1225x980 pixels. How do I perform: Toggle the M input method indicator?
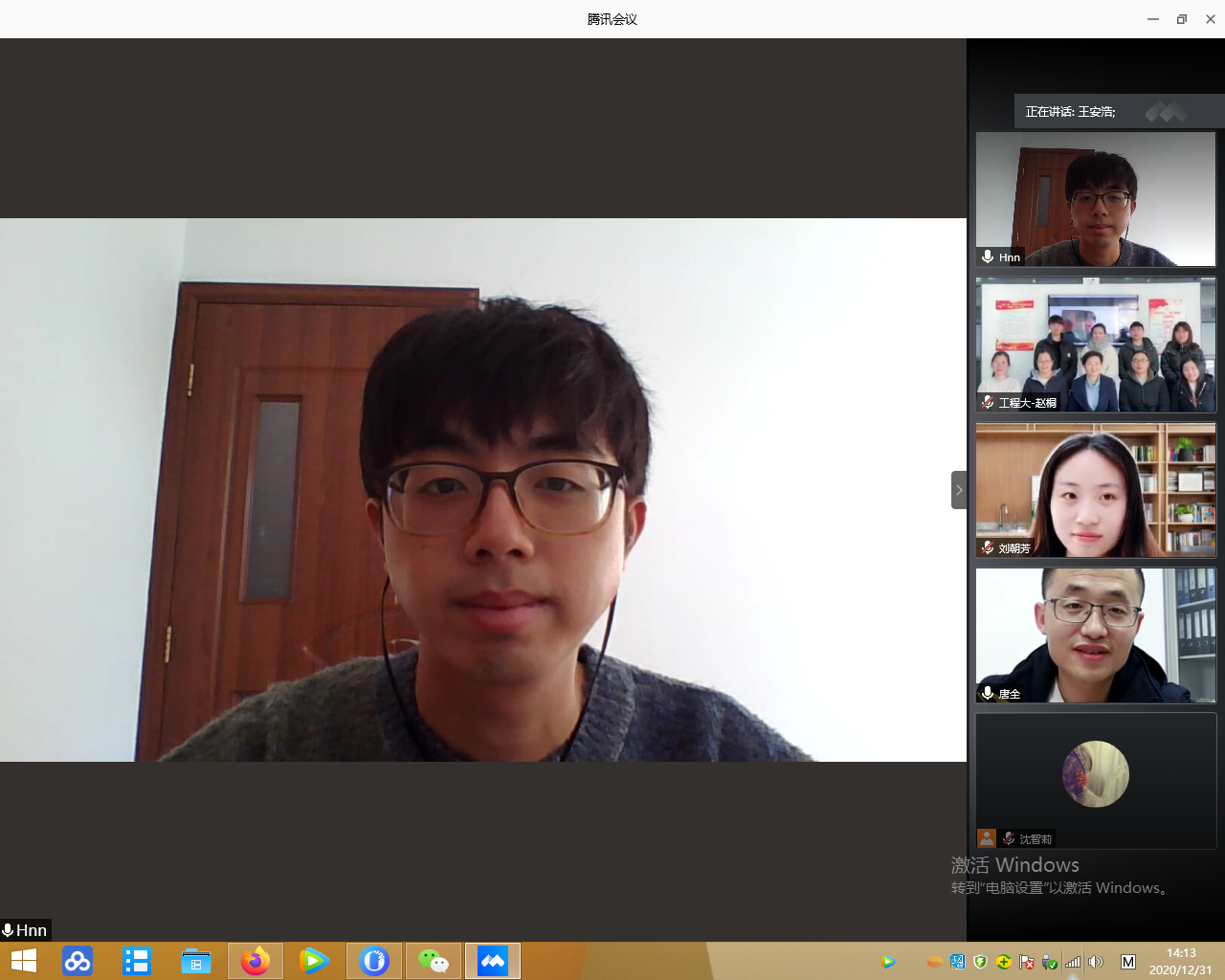pos(1128,962)
